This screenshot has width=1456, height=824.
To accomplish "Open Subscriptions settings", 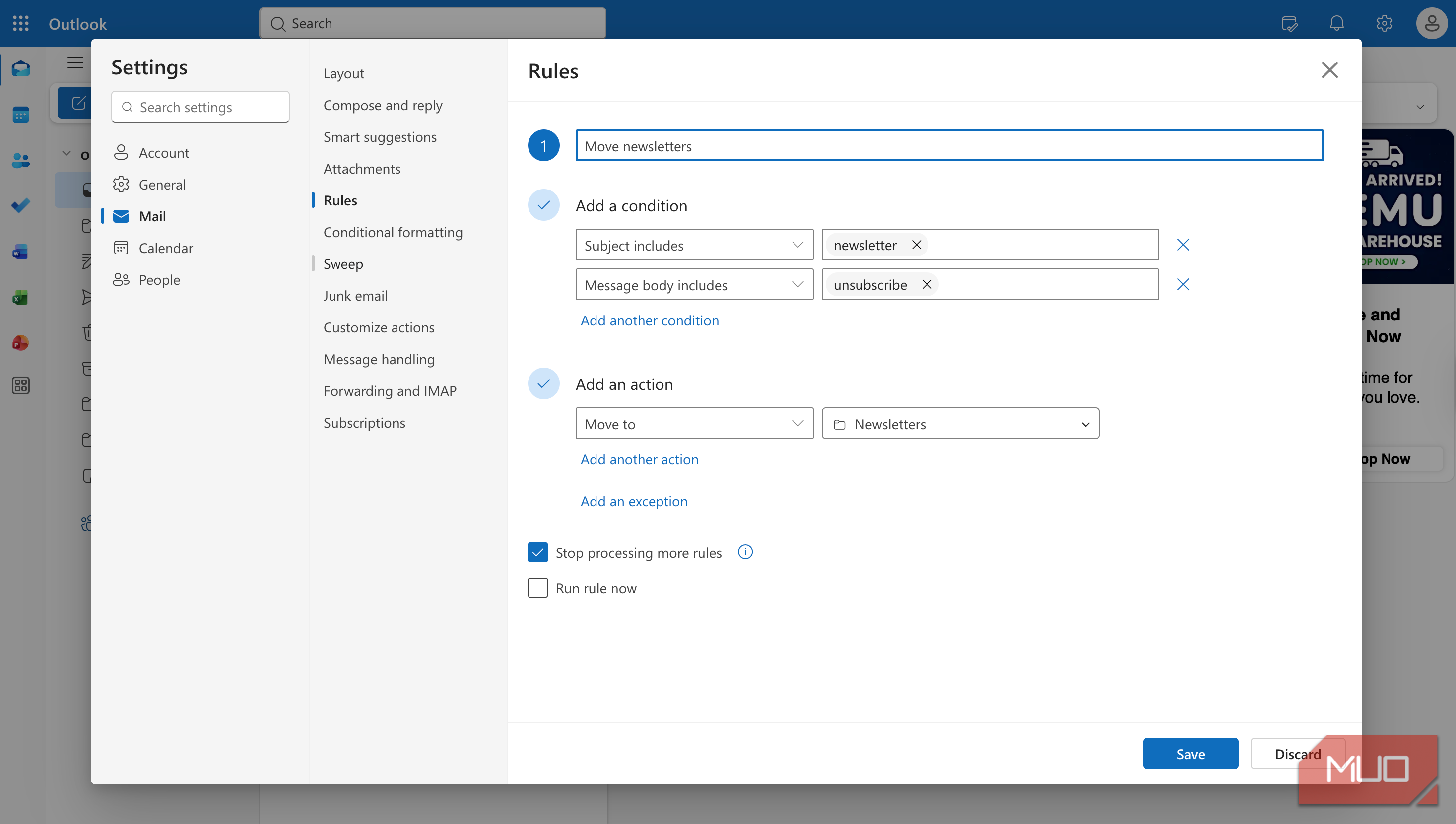I will point(364,422).
